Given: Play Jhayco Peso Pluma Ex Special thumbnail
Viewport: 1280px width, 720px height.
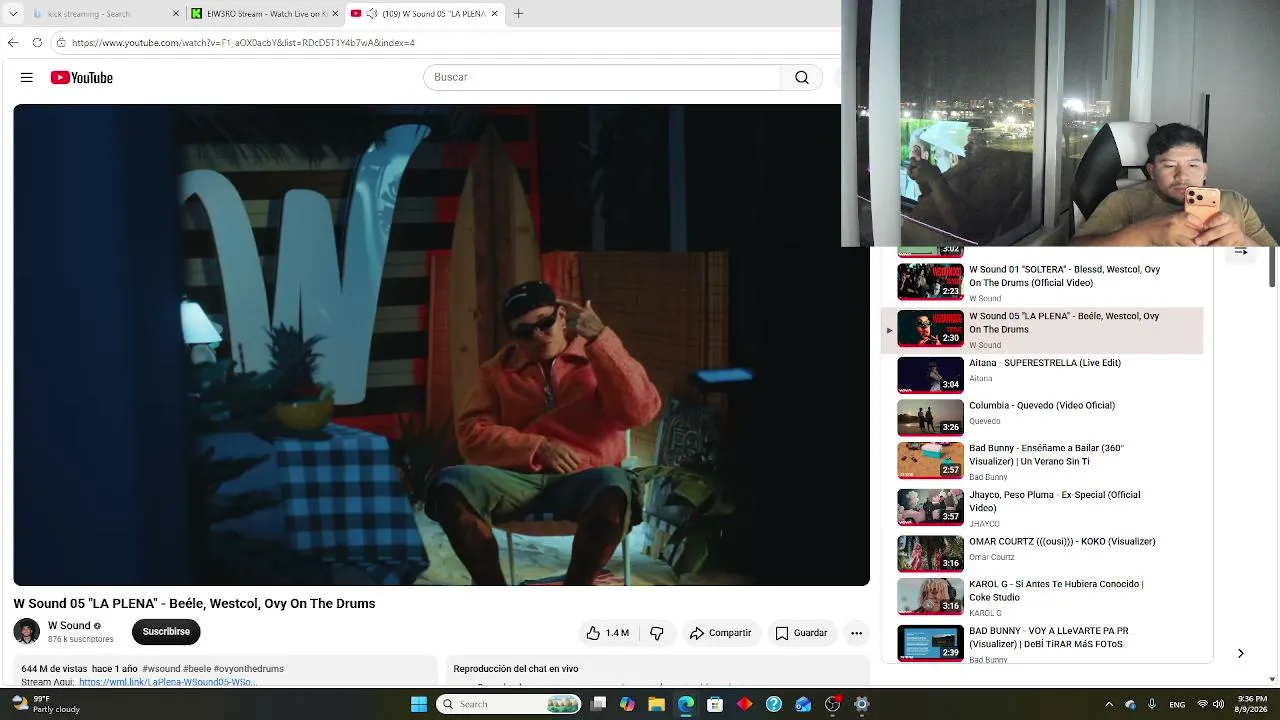Looking at the screenshot, I should coord(930,507).
